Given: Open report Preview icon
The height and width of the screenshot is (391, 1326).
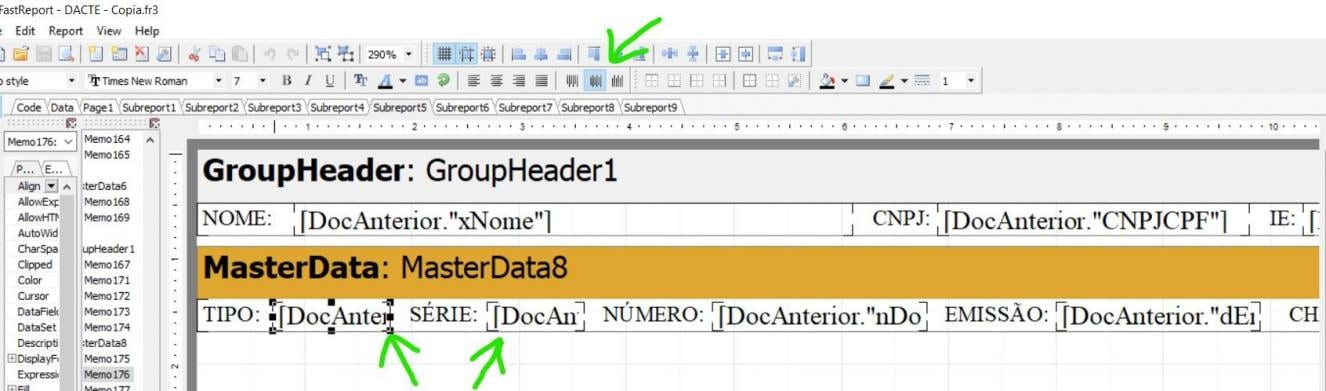Looking at the screenshot, I should 66,54.
